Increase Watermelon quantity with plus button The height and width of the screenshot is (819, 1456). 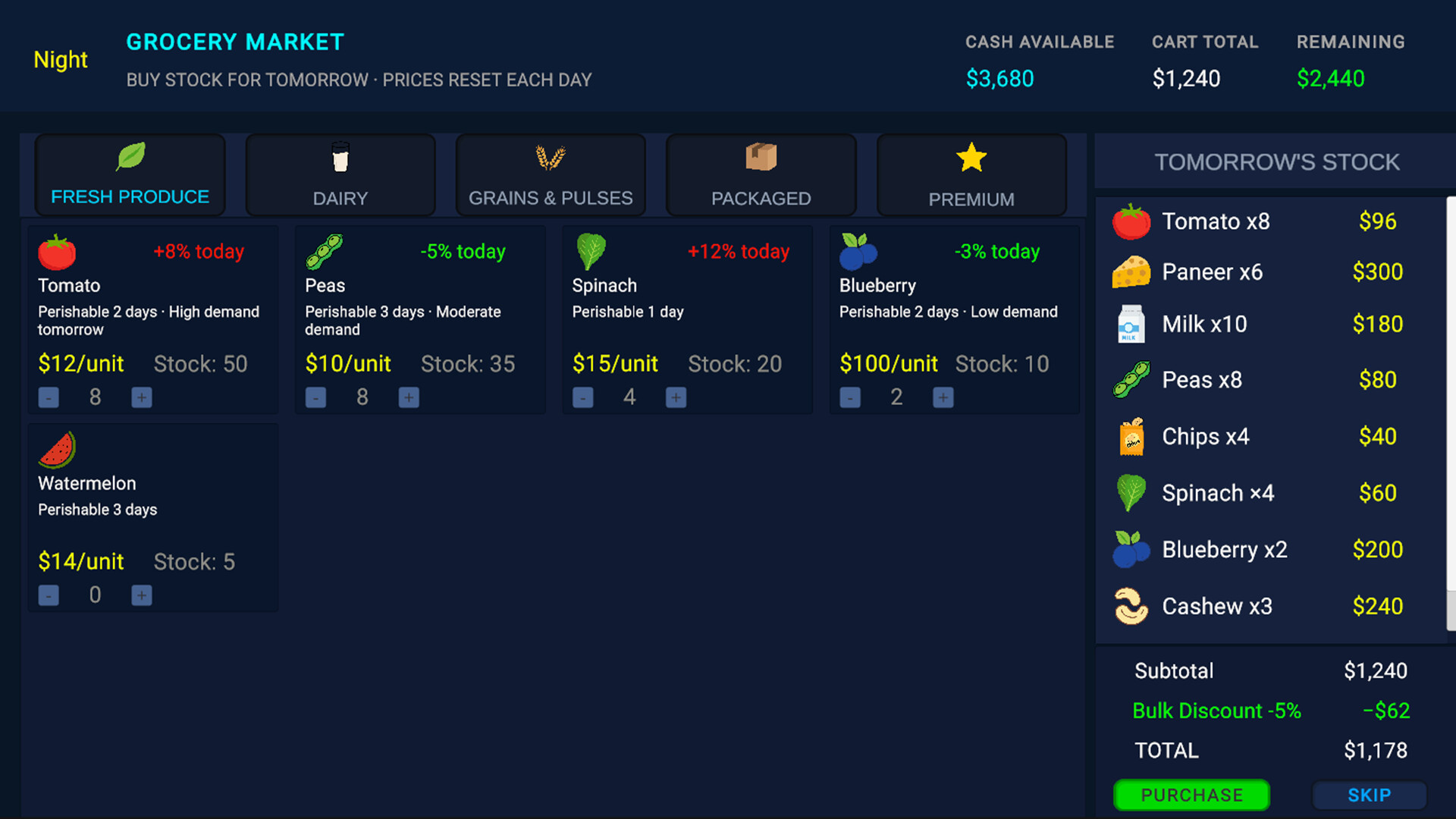pos(141,595)
